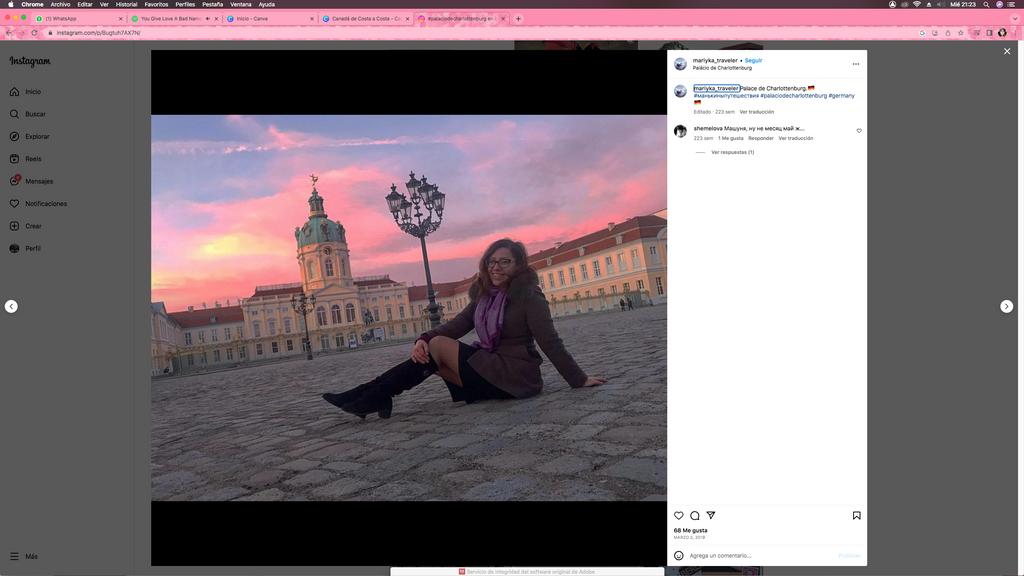Open post options three-dots menu
The width and height of the screenshot is (1024, 576).
[856, 64]
